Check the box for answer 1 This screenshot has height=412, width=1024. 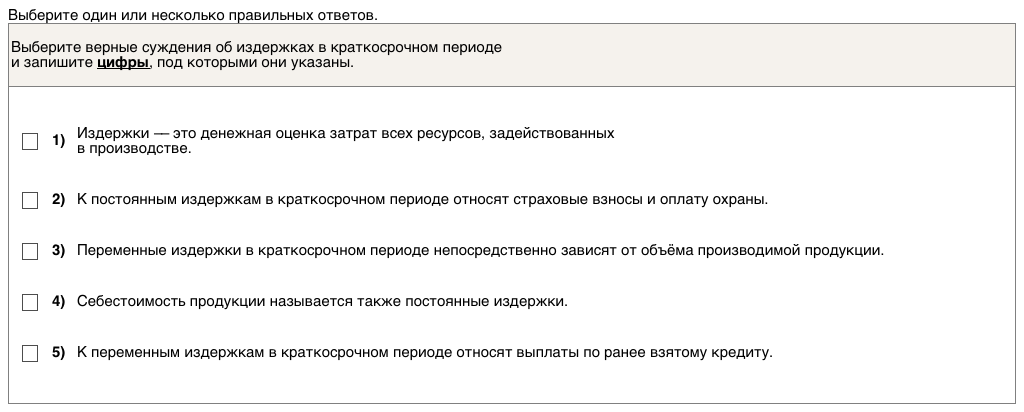(x=30, y=142)
